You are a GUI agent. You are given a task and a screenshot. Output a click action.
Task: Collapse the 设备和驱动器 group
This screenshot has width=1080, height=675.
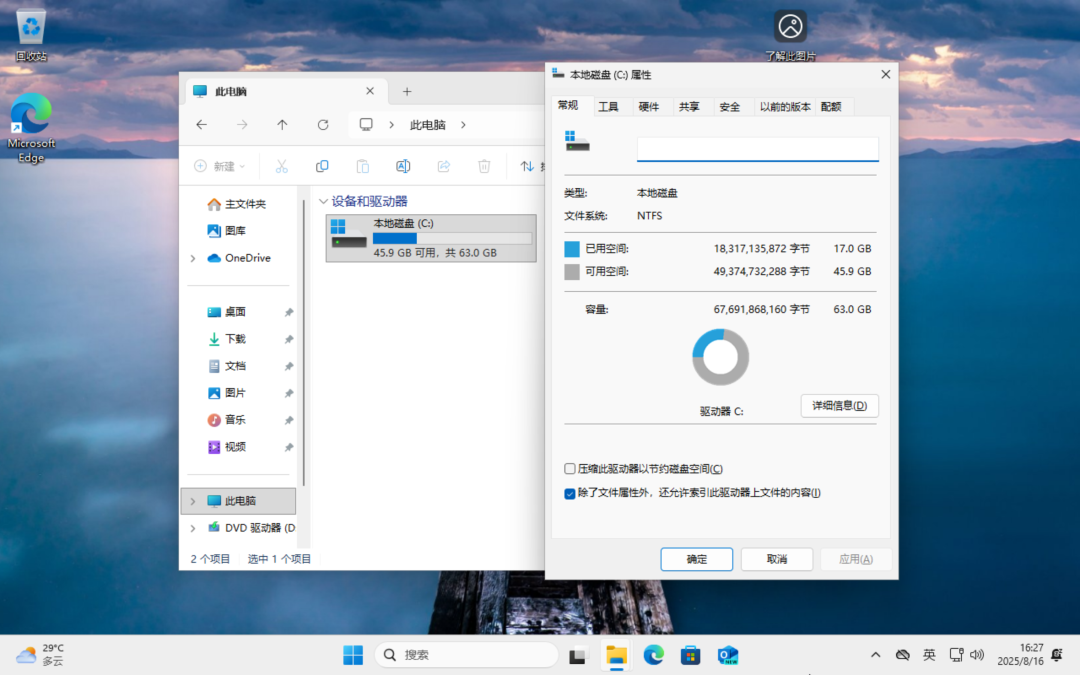point(322,201)
